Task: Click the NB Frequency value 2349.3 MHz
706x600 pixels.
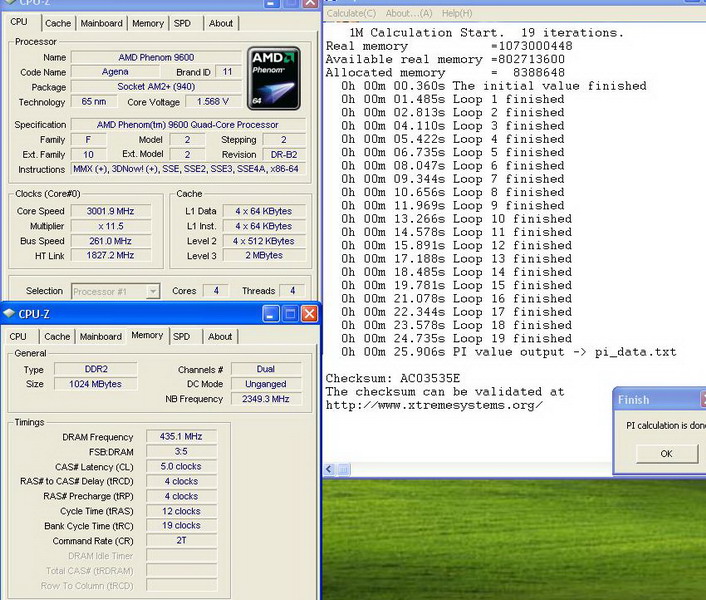Action: coord(266,399)
